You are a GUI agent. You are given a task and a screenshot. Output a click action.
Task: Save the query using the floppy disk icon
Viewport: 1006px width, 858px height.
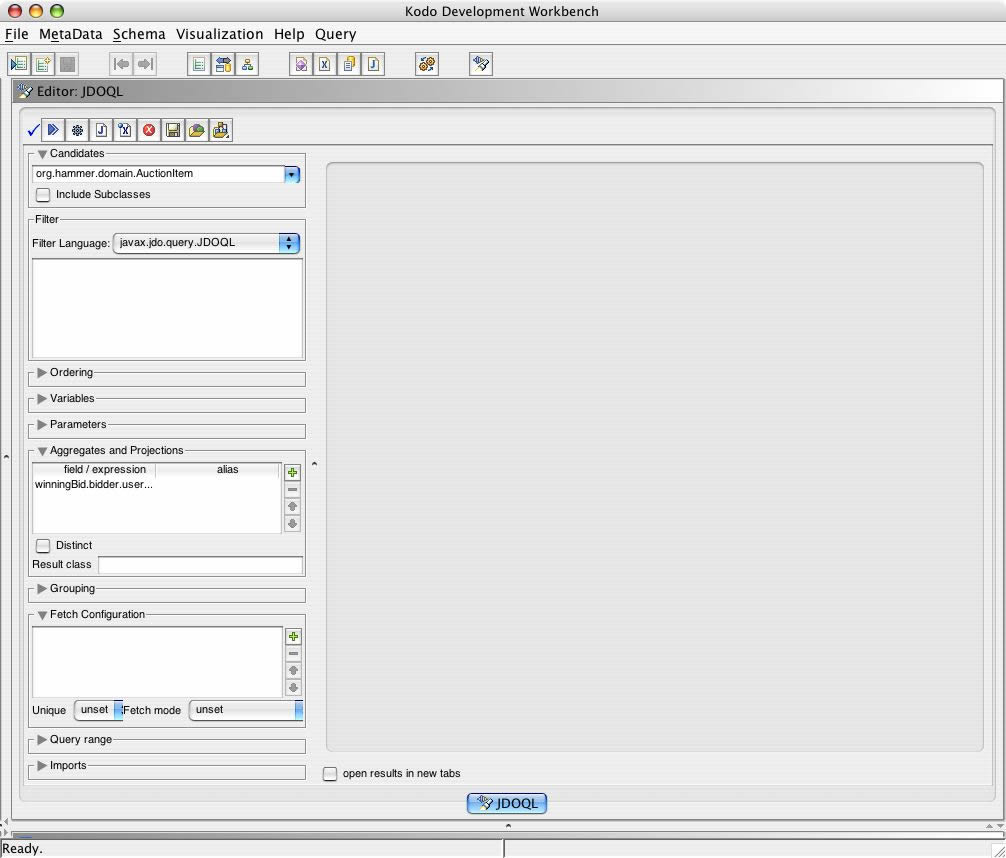pos(173,130)
